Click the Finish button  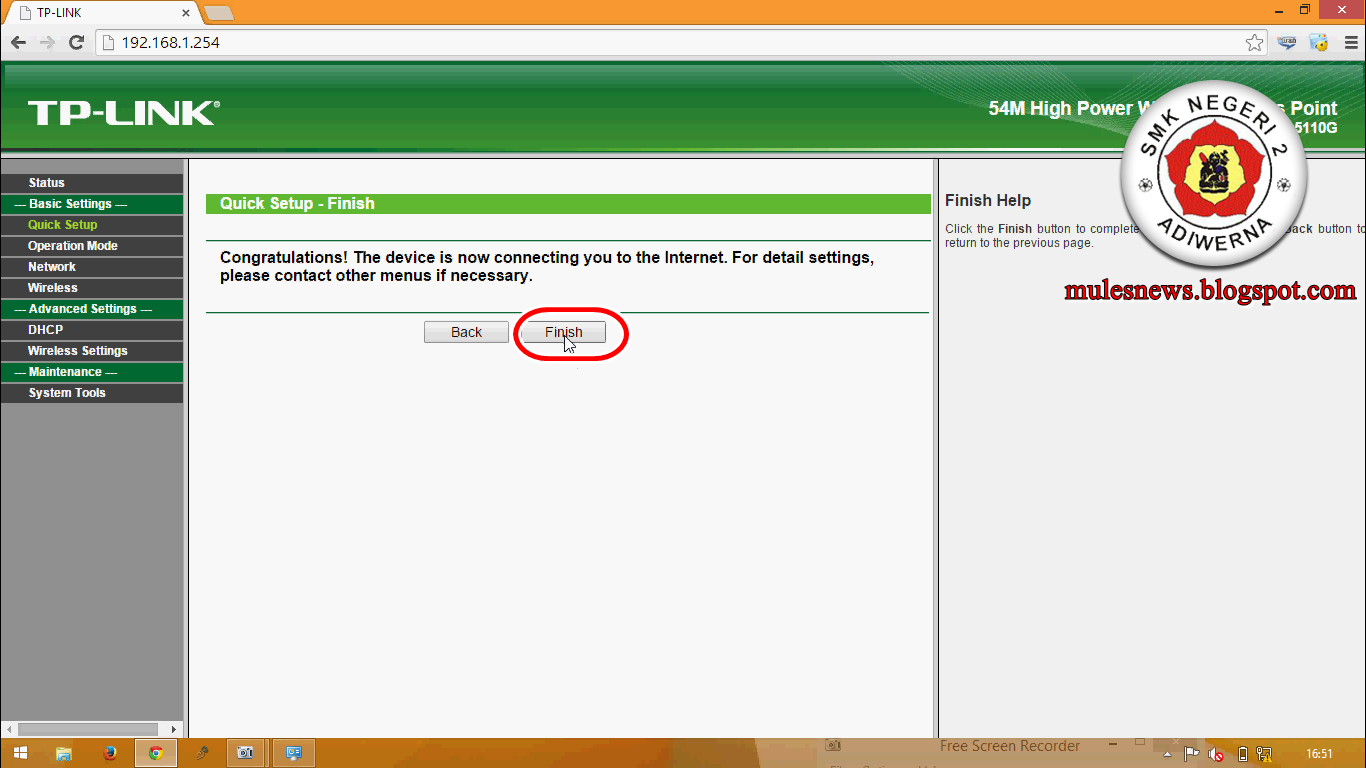coord(563,332)
